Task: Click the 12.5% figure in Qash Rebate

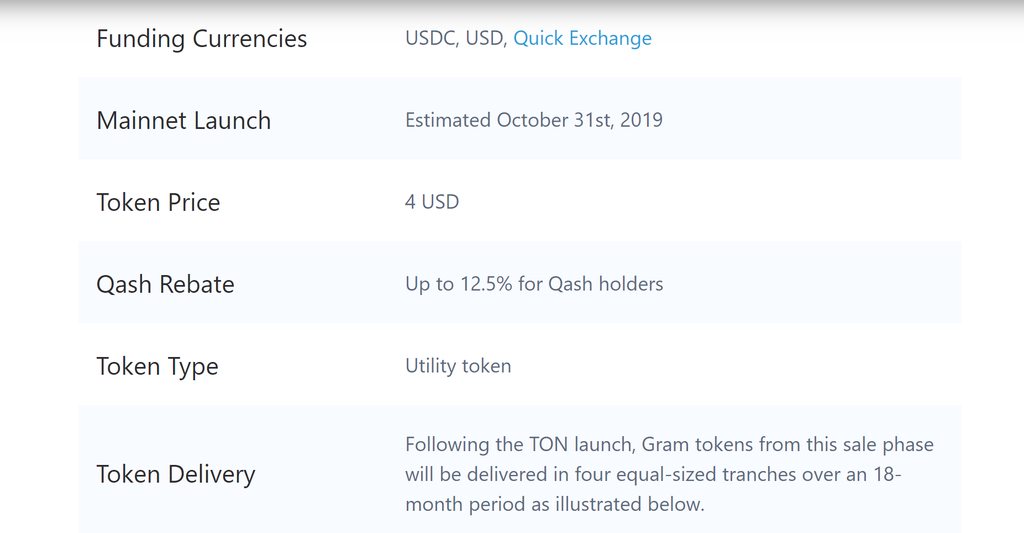Action: click(x=486, y=284)
